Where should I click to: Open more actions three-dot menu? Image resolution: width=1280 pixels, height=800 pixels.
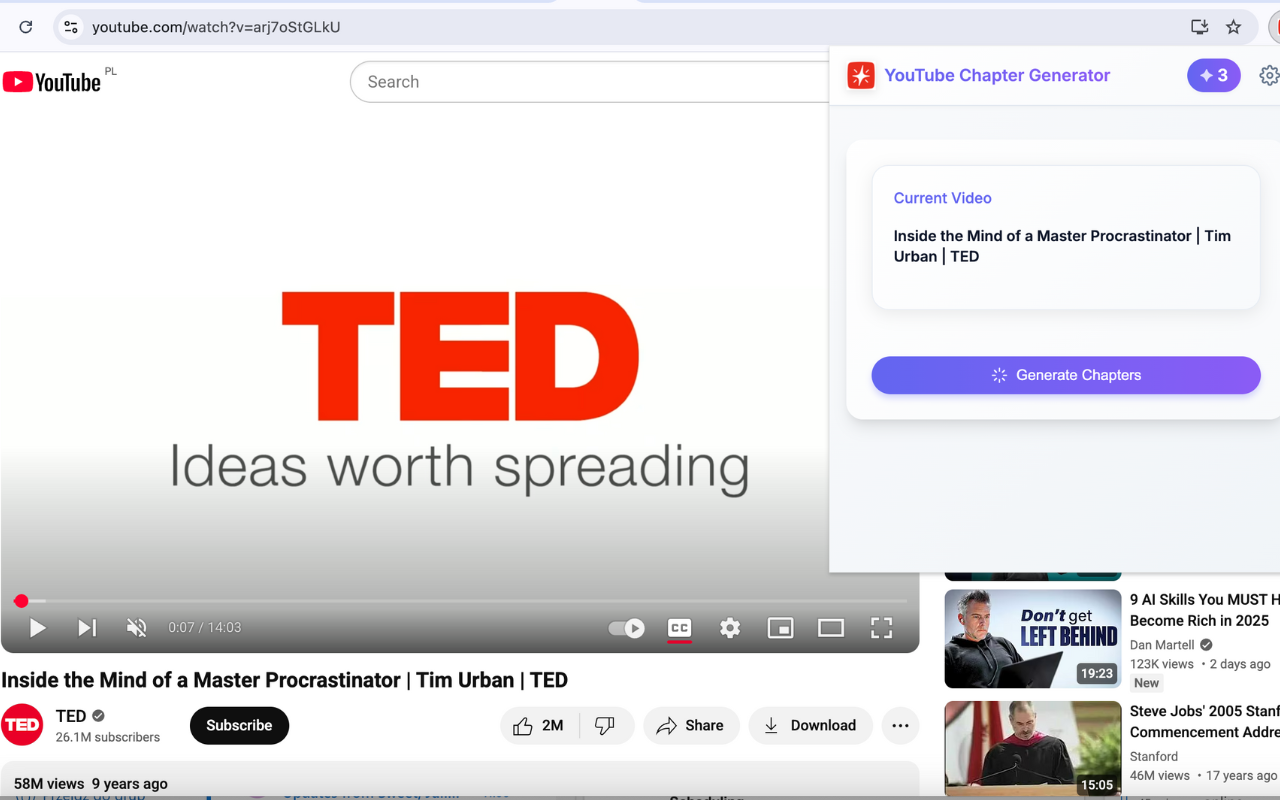point(900,726)
